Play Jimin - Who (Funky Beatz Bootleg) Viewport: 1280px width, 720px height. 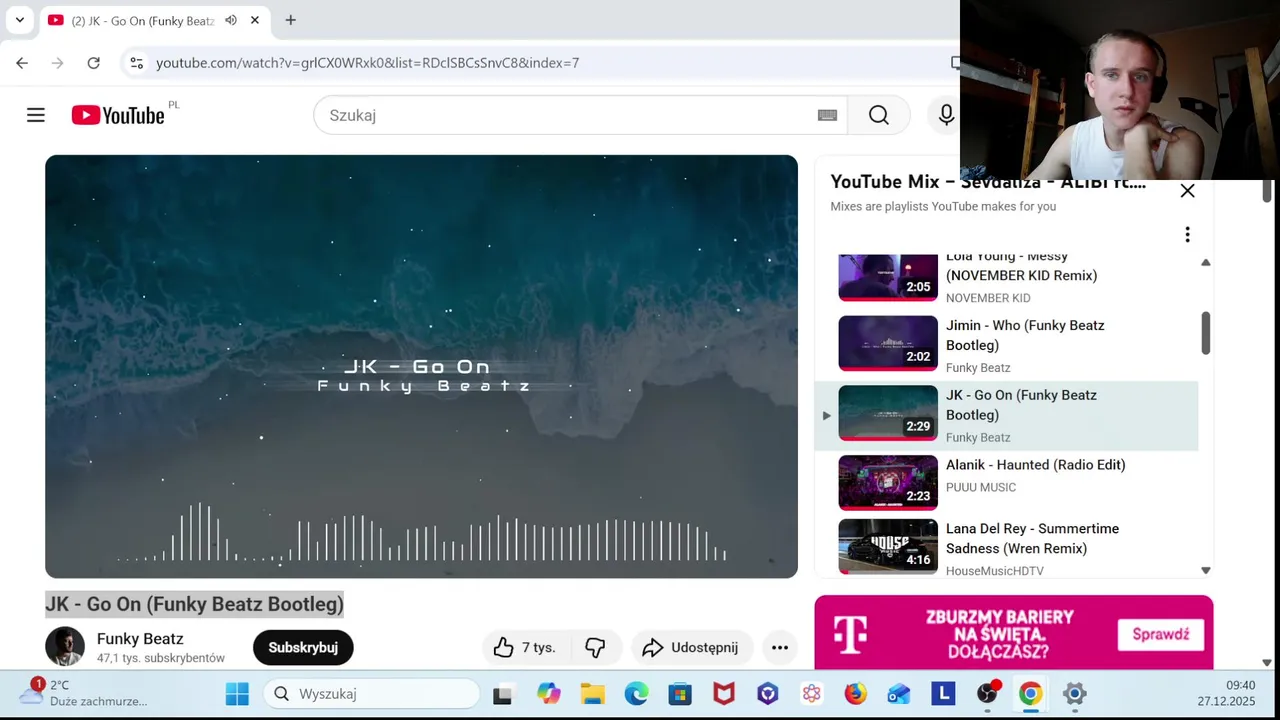tap(1025, 335)
